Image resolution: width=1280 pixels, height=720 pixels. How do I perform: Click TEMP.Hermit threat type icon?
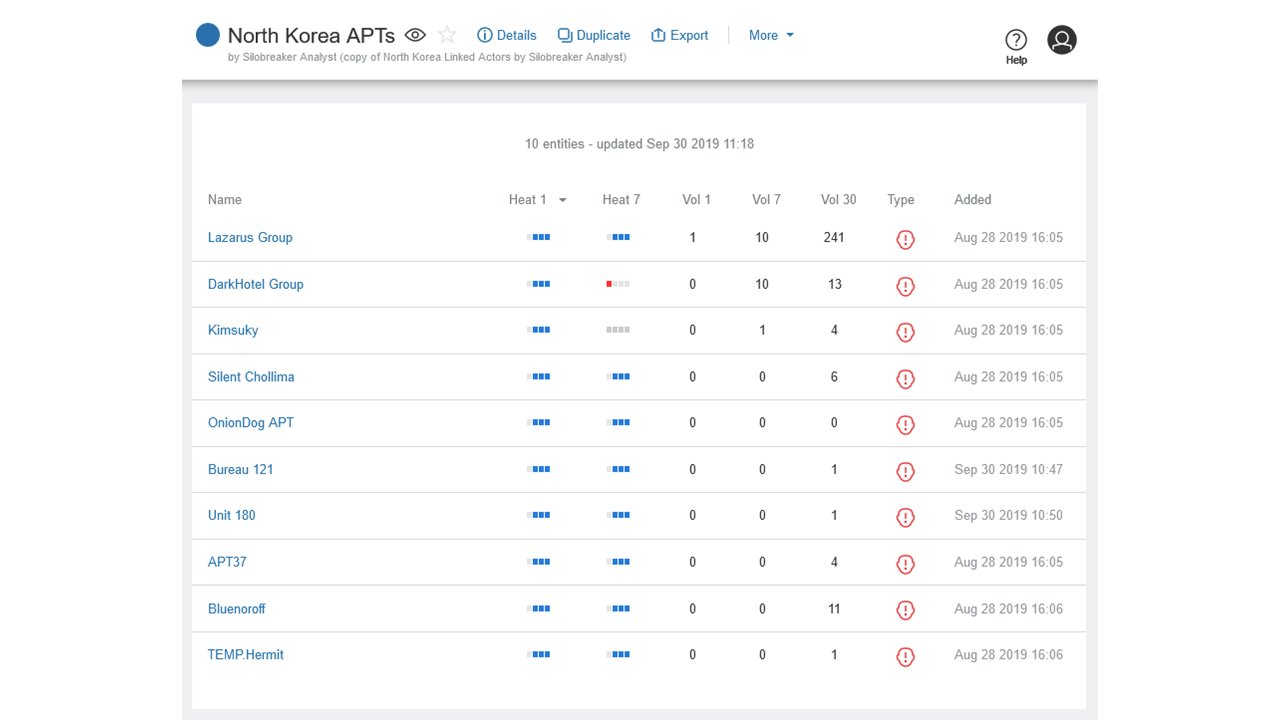(905, 657)
